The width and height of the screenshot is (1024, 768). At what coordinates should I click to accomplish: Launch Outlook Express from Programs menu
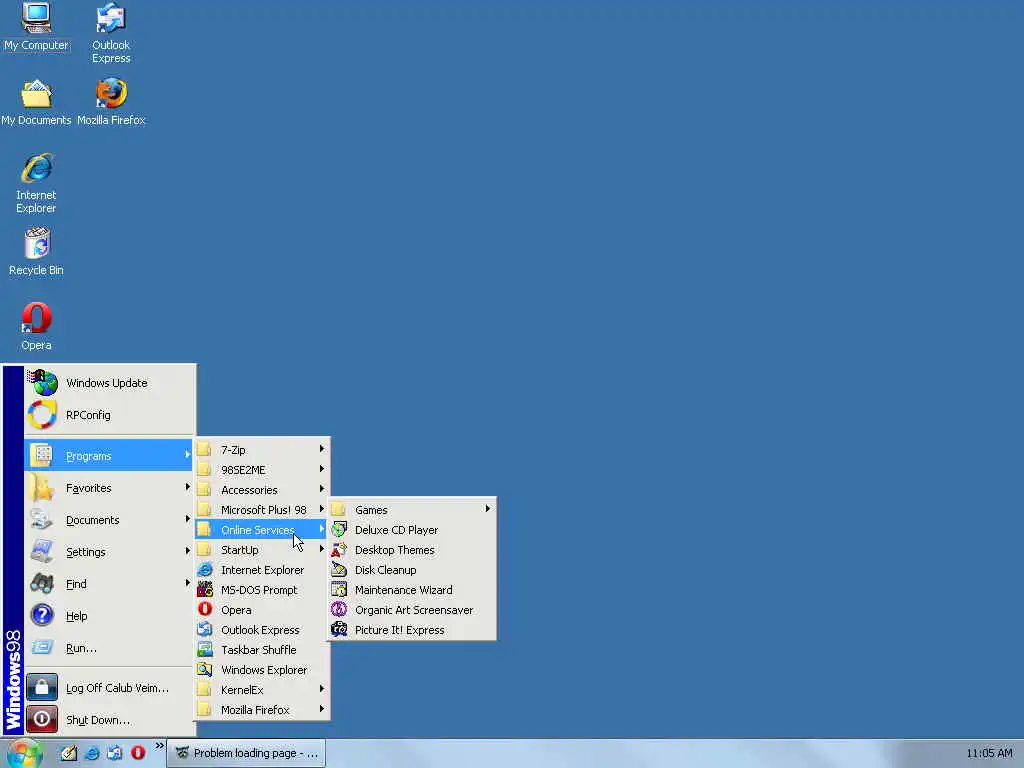tap(262, 630)
